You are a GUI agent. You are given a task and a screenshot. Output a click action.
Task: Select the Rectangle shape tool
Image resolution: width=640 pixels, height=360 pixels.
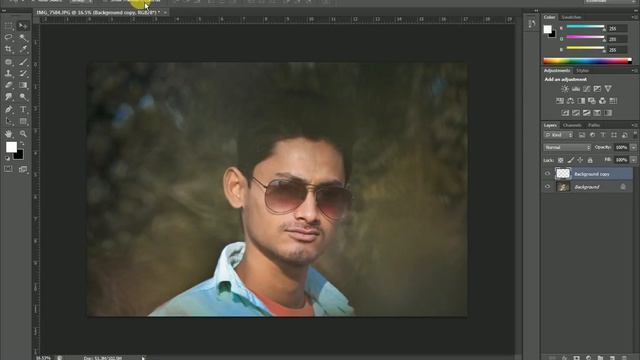tap(23, 121)
